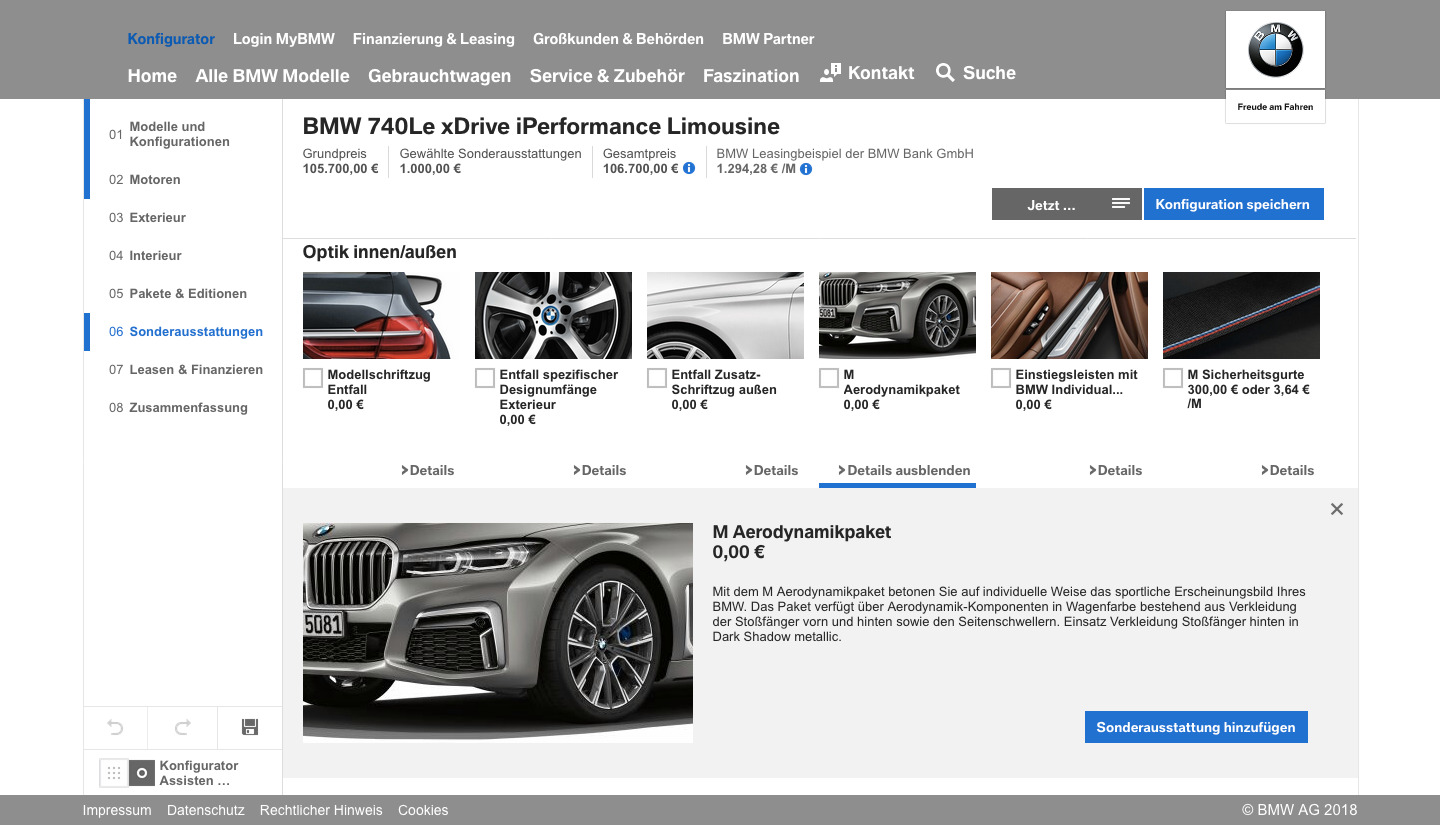Go to the Exterieur step
The width and height of the screenshot is (1440, 825).
click(x=157, y=217)
